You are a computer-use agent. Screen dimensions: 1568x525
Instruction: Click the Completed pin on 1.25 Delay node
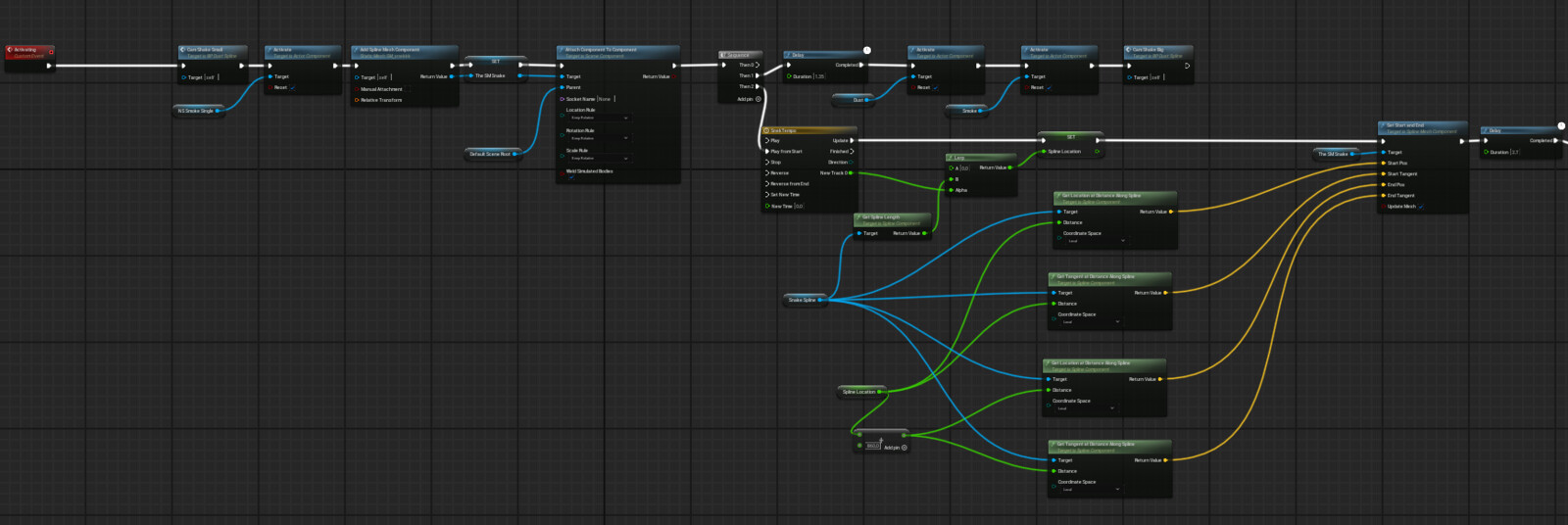[861, 65]
